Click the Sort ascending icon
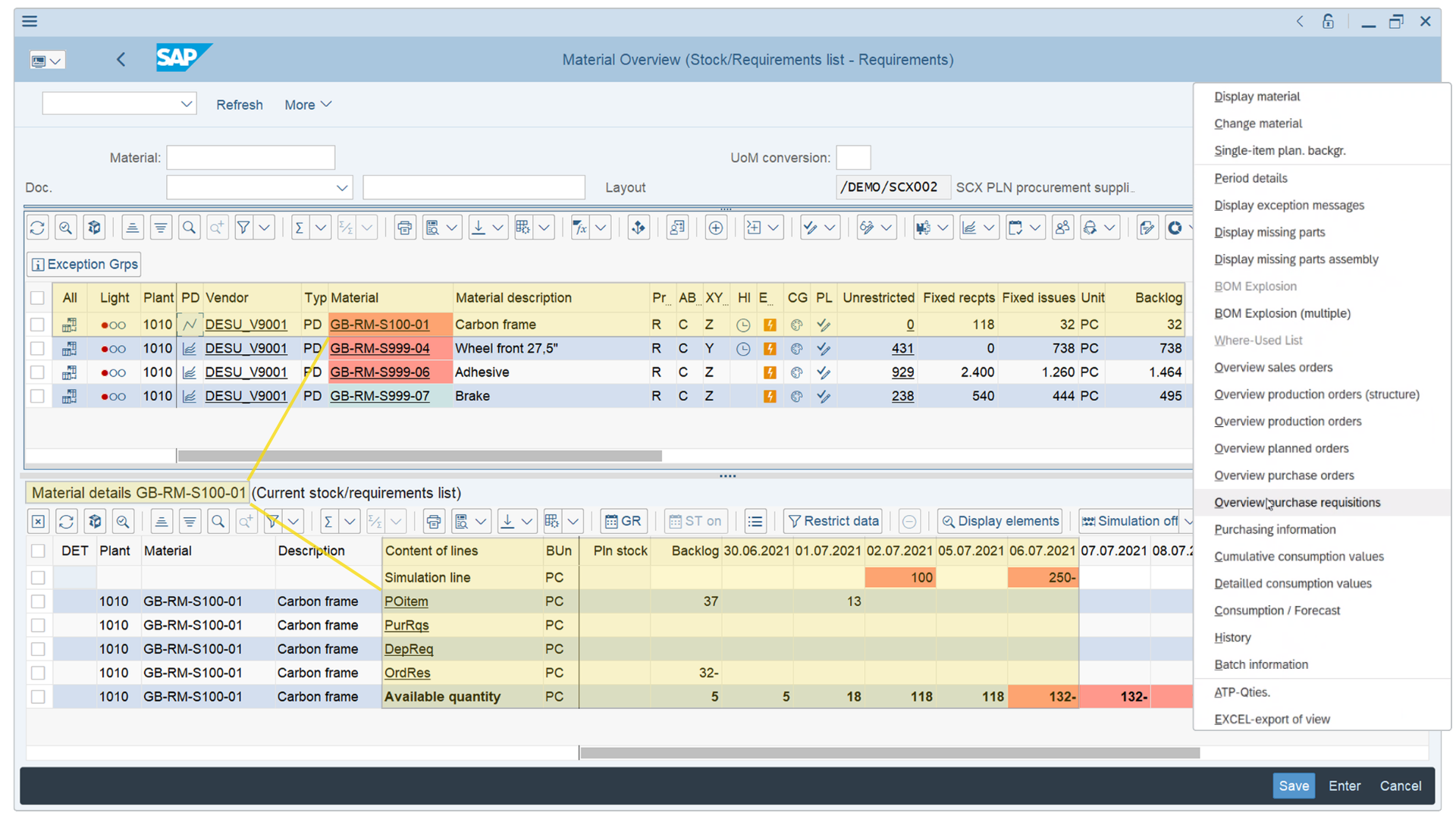Viewport: 1456px width, 819px height. coord(132,227)
